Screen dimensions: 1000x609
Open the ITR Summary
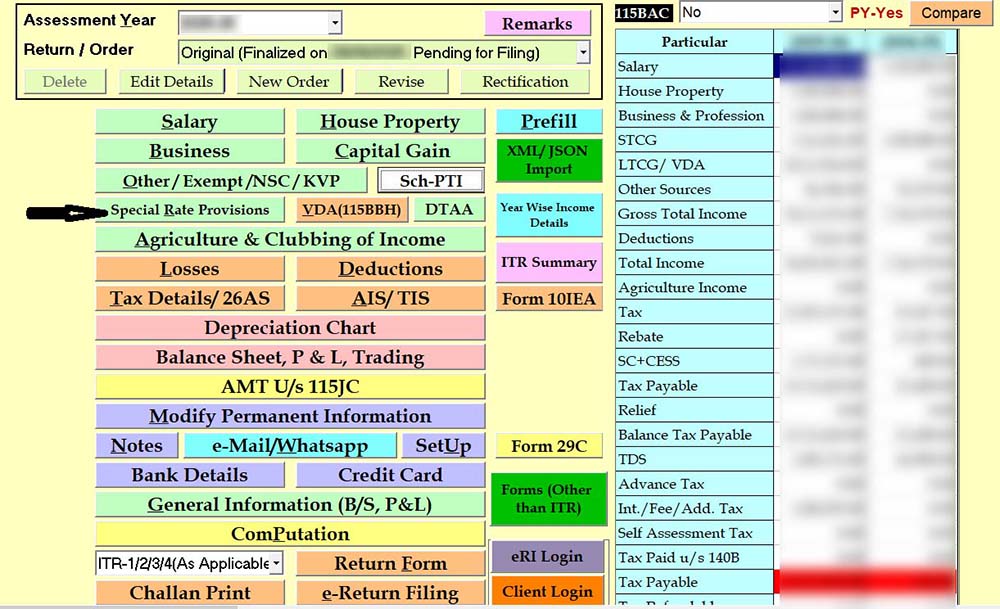[549, 262]
